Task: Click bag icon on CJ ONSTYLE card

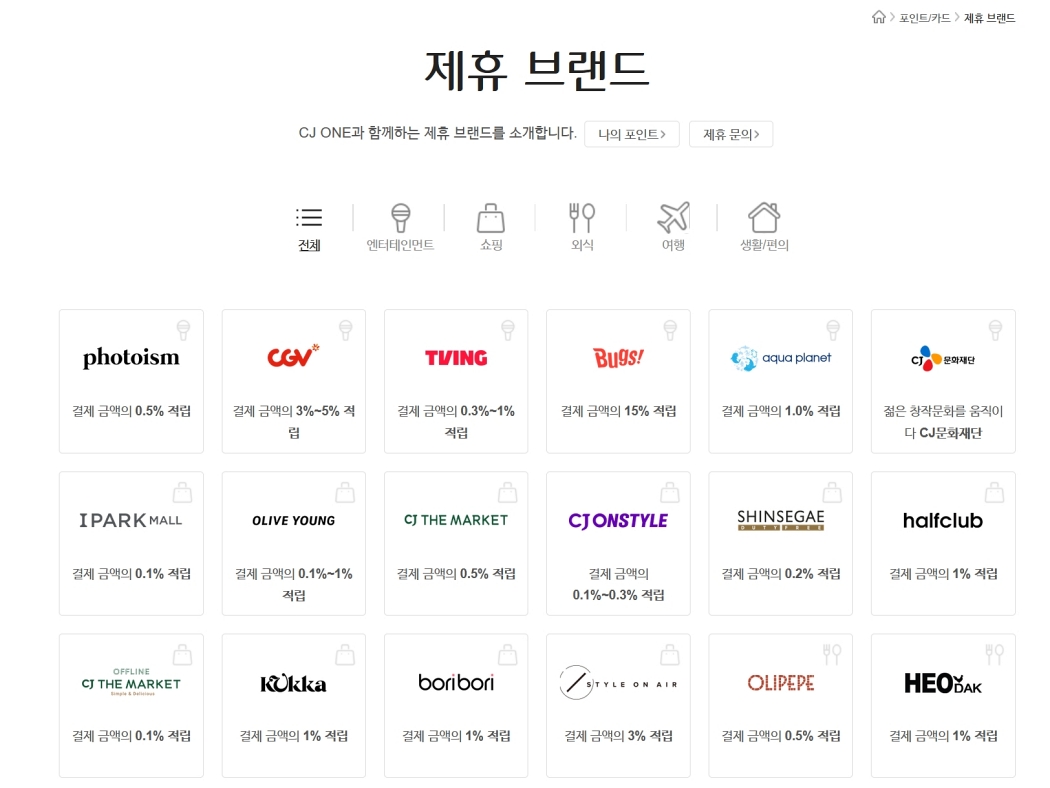Action: [x=670, y=492]
